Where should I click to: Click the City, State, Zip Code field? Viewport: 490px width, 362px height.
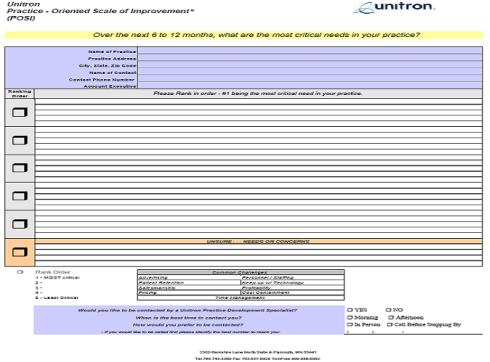click(x=310, y=65)
